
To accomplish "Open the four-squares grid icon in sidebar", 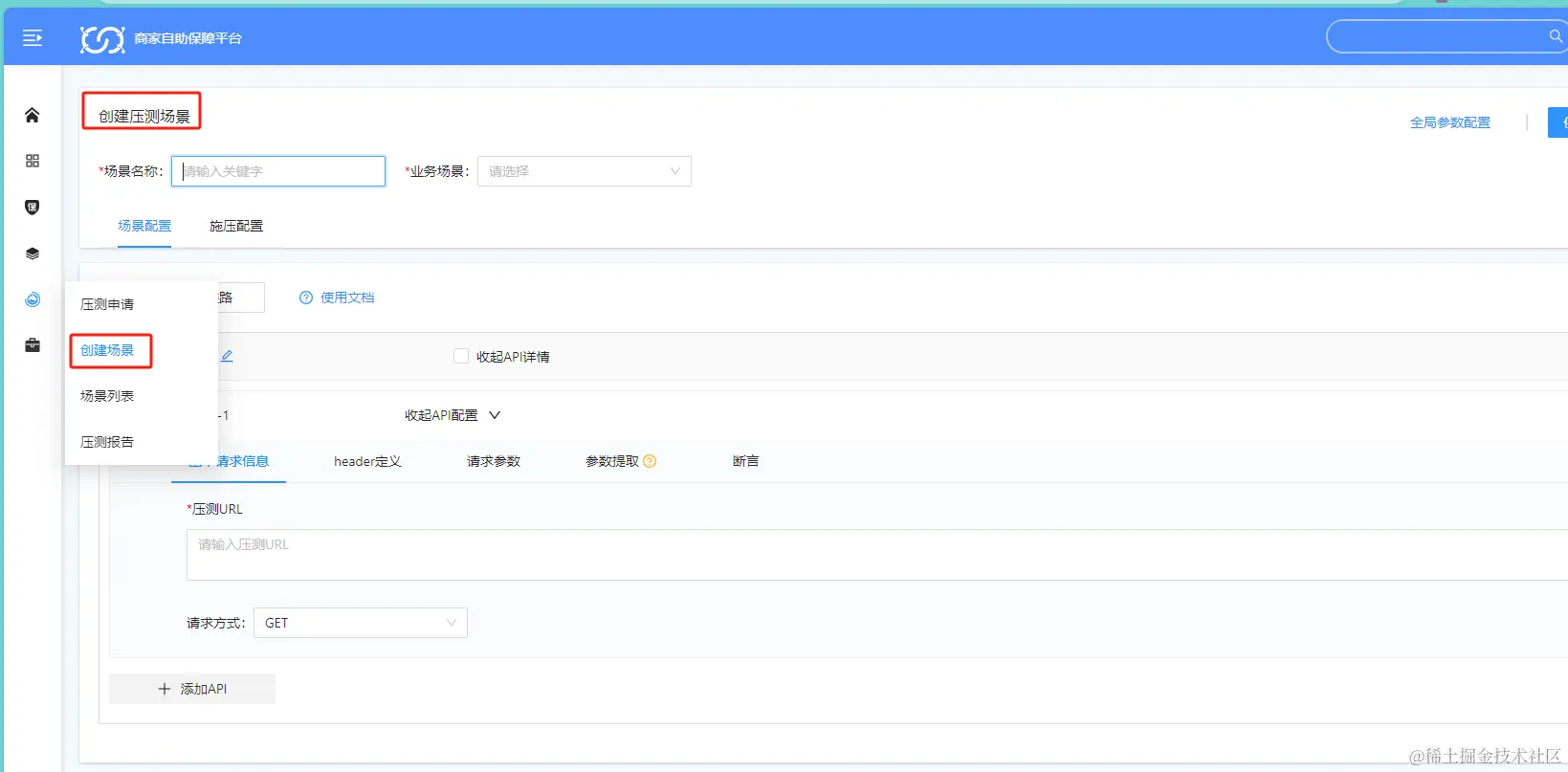I will tap(33, 161).
